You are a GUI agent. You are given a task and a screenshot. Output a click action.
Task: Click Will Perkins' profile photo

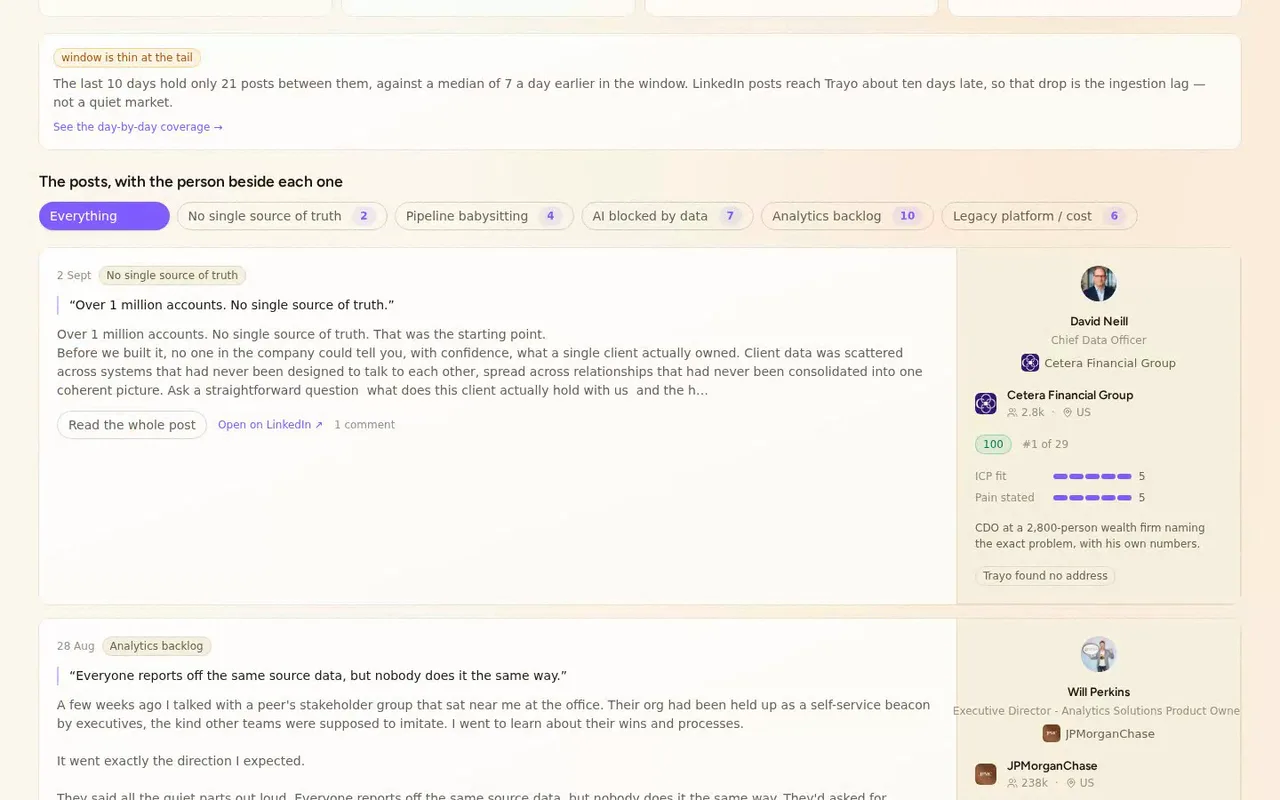[1099, 654]
